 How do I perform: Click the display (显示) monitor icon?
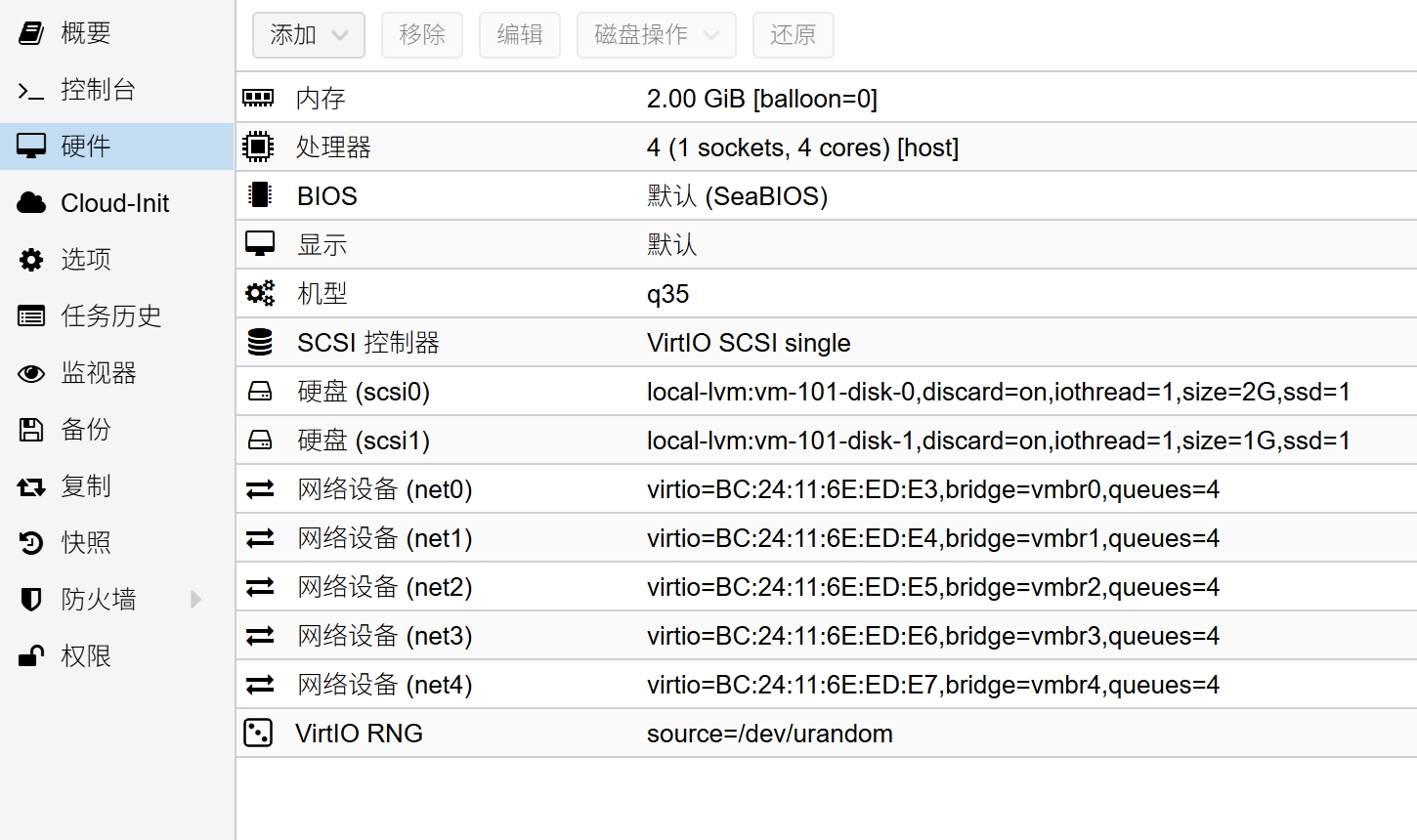pos(260,244)
